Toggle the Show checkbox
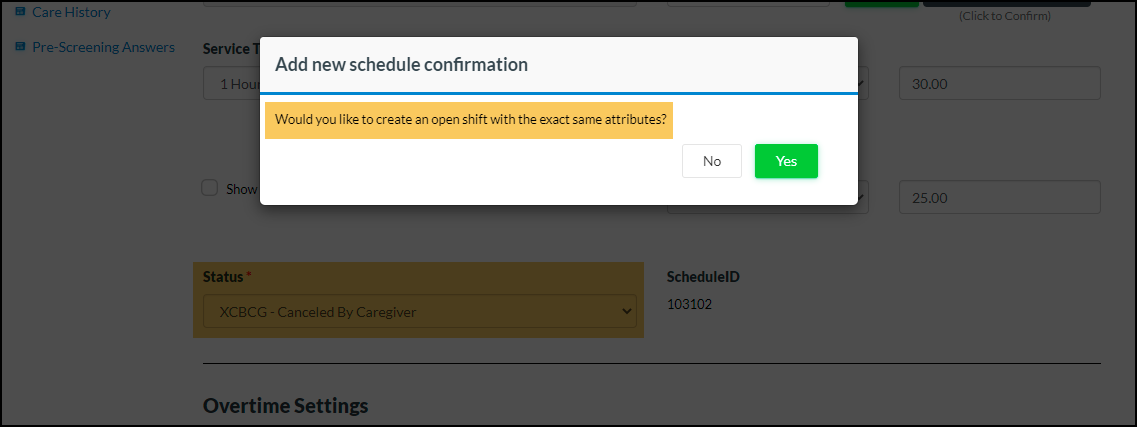Viewport: 1137px width, 427px height. (210, 188)
